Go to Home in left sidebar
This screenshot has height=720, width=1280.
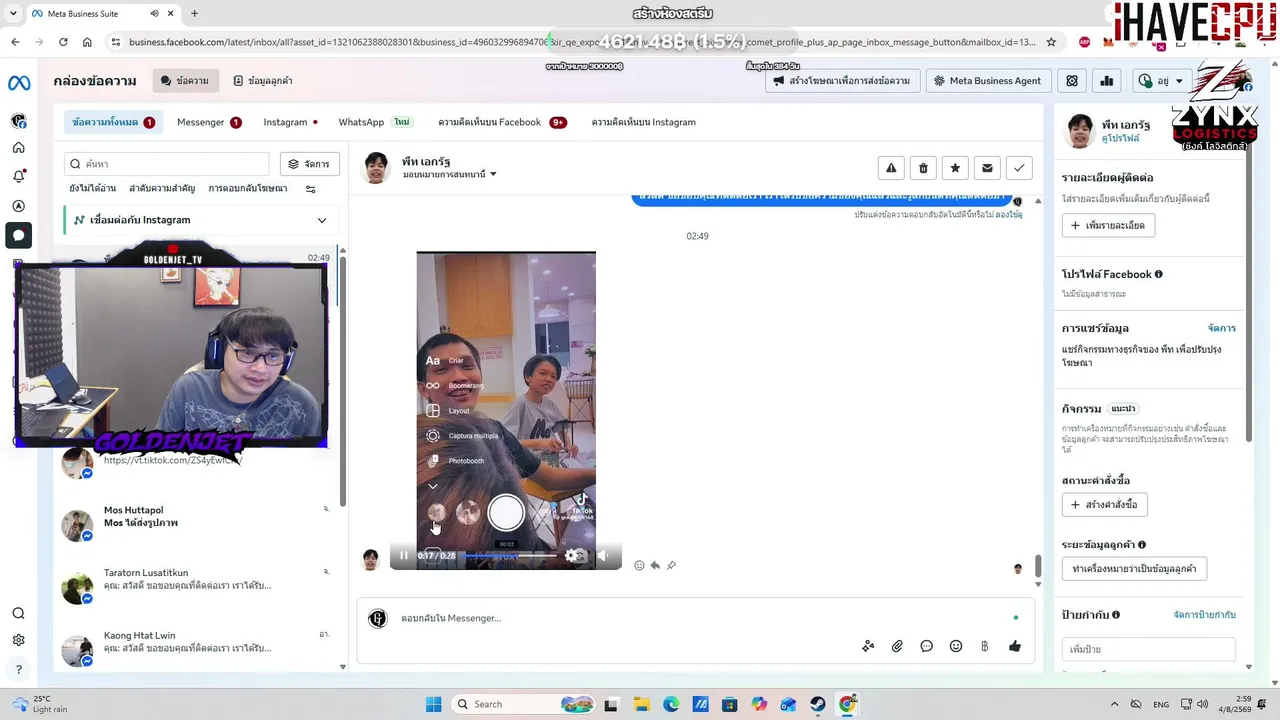pos(19,148)
